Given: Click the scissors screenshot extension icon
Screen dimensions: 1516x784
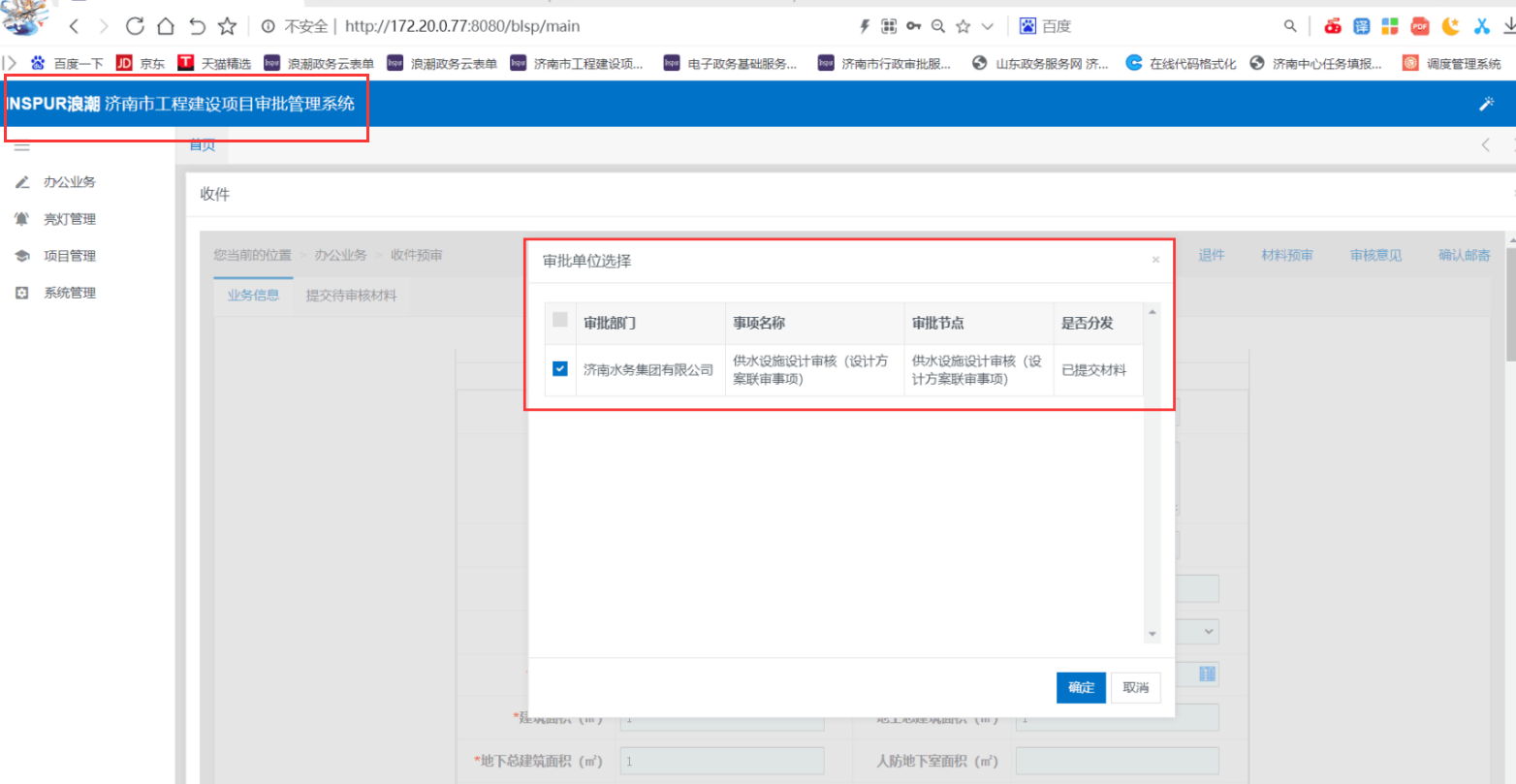Looking at the screenshot, I should (x=1482, y=26).
